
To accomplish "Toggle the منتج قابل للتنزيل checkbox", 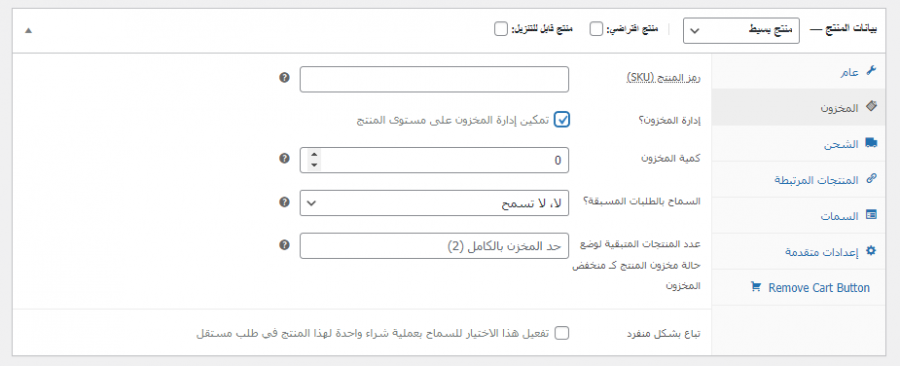I will 501,29.
